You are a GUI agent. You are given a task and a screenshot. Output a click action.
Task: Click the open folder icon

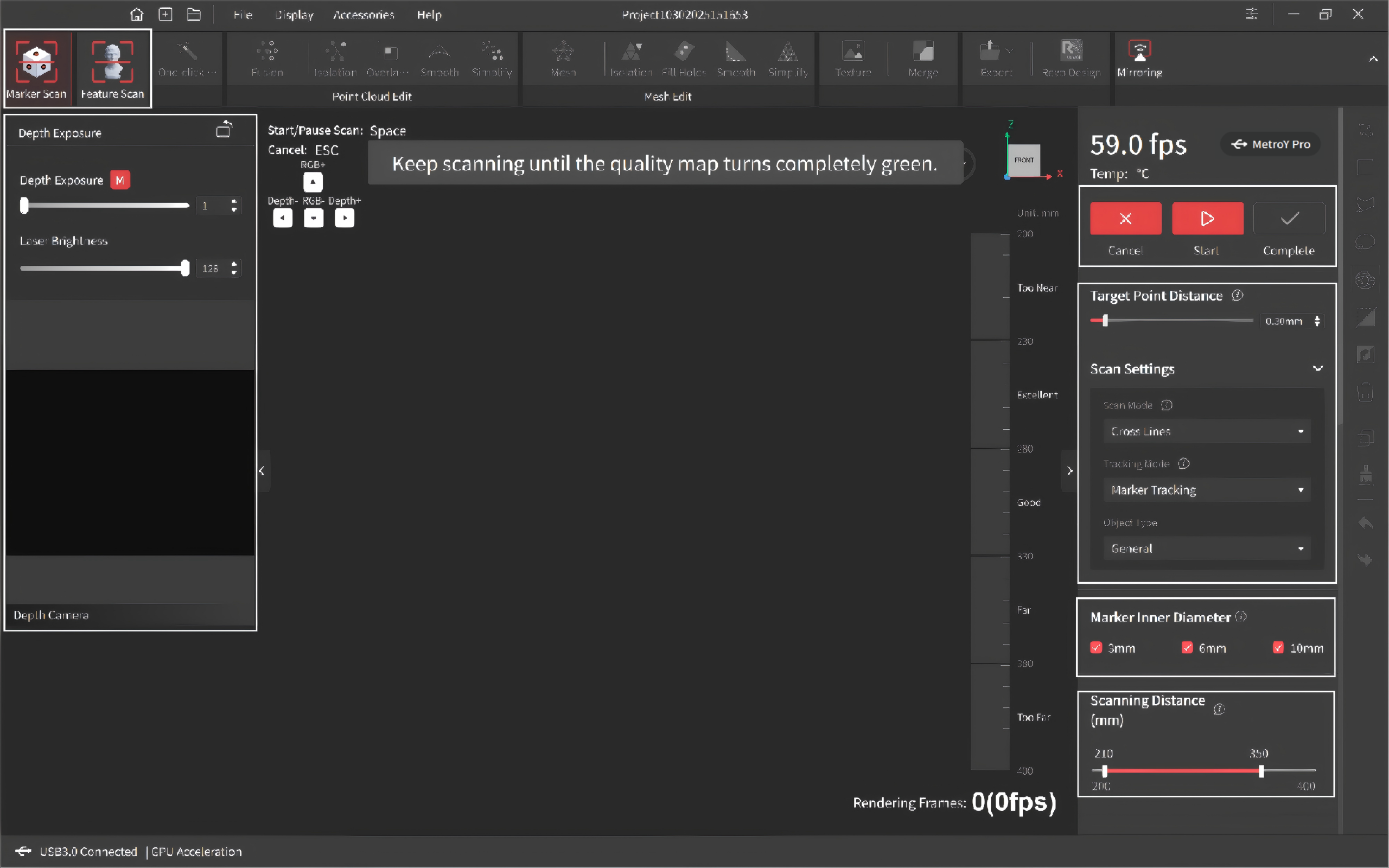(194, 14)
